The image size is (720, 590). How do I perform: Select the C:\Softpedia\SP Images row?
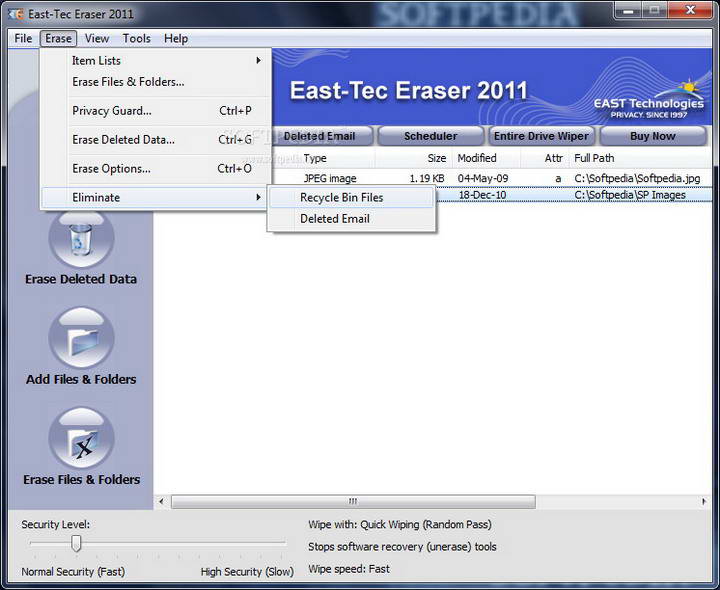(x=630, y=195)
